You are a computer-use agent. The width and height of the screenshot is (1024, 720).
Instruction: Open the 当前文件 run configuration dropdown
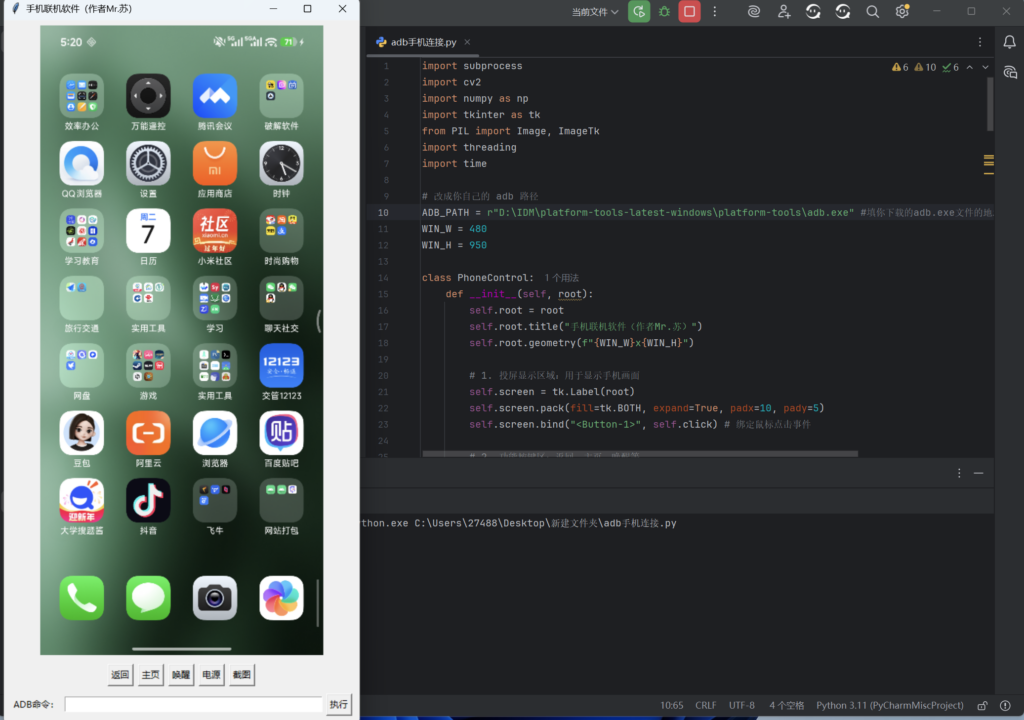pyautogui.click(x=595, y=12)
